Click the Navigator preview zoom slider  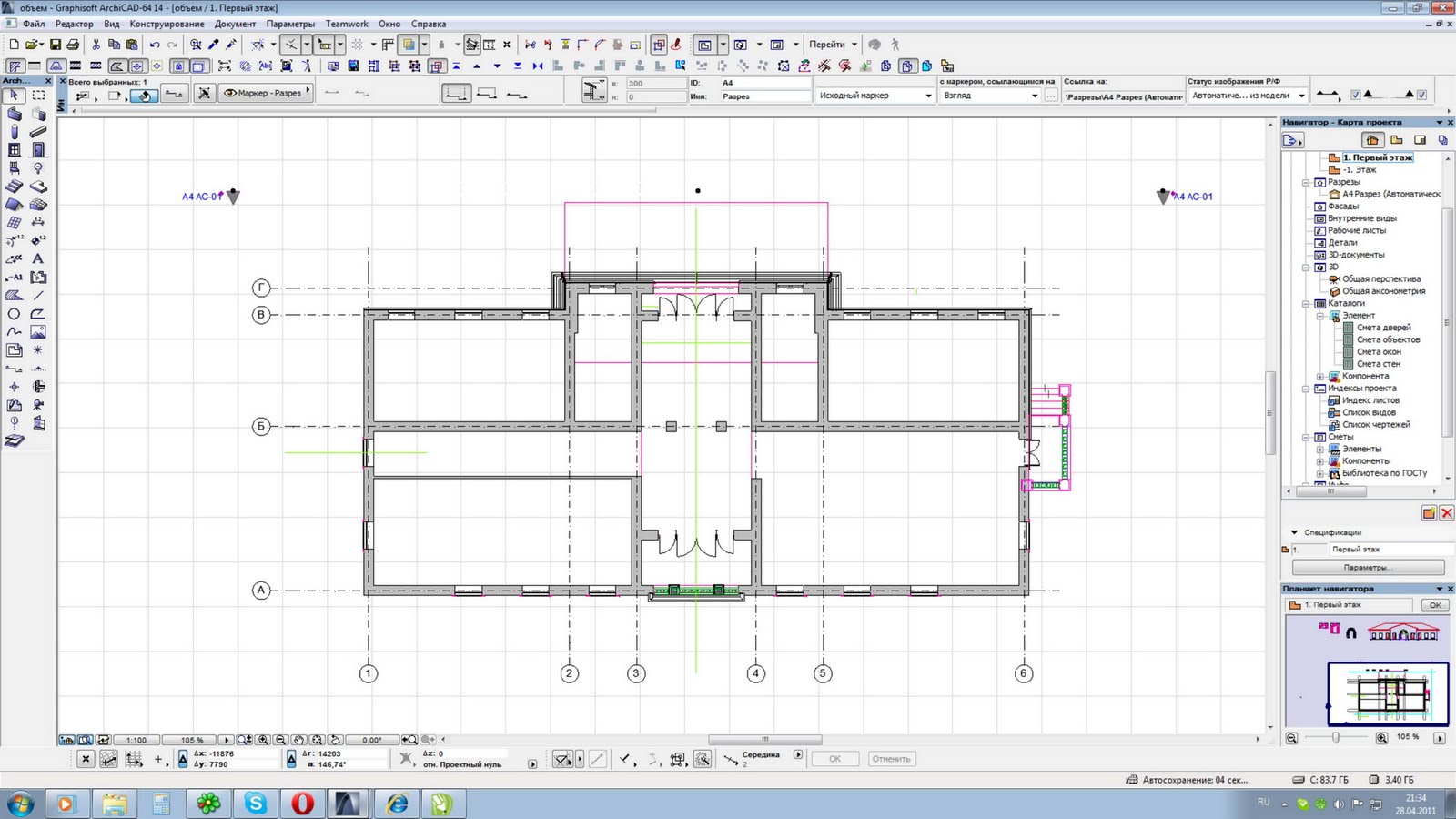[1336, 737]
